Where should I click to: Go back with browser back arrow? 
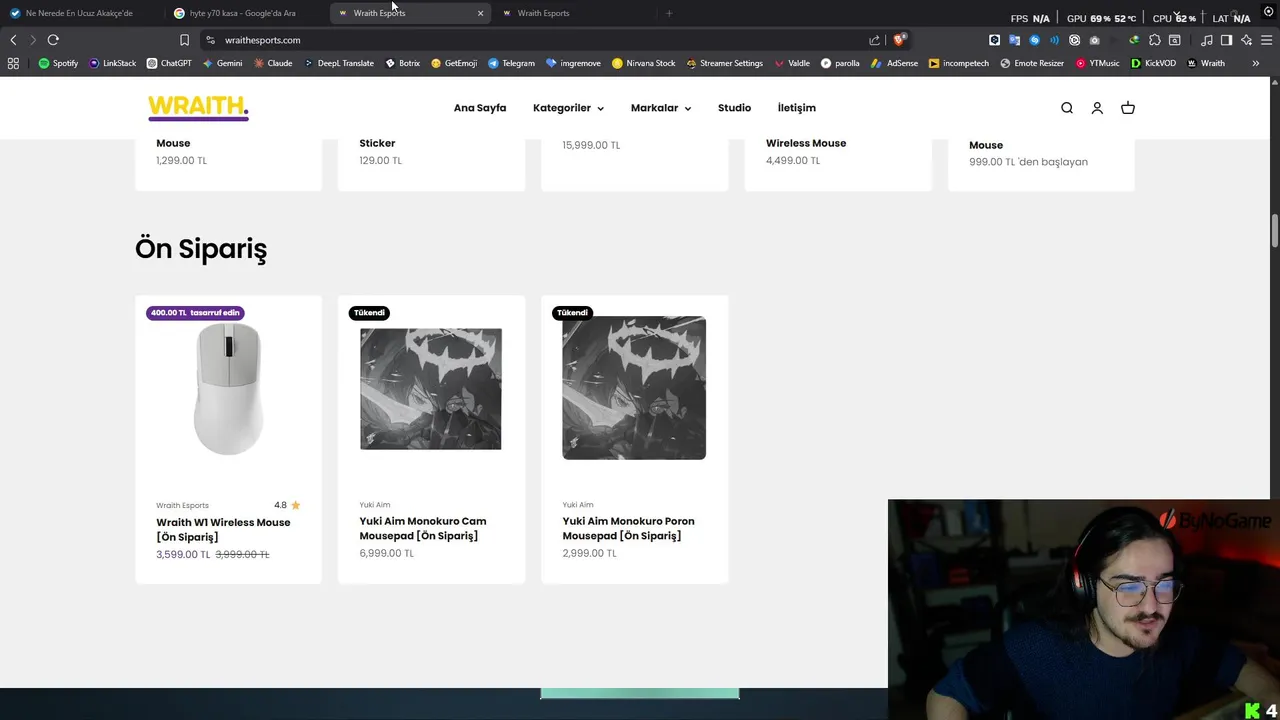tap(13, 40)
